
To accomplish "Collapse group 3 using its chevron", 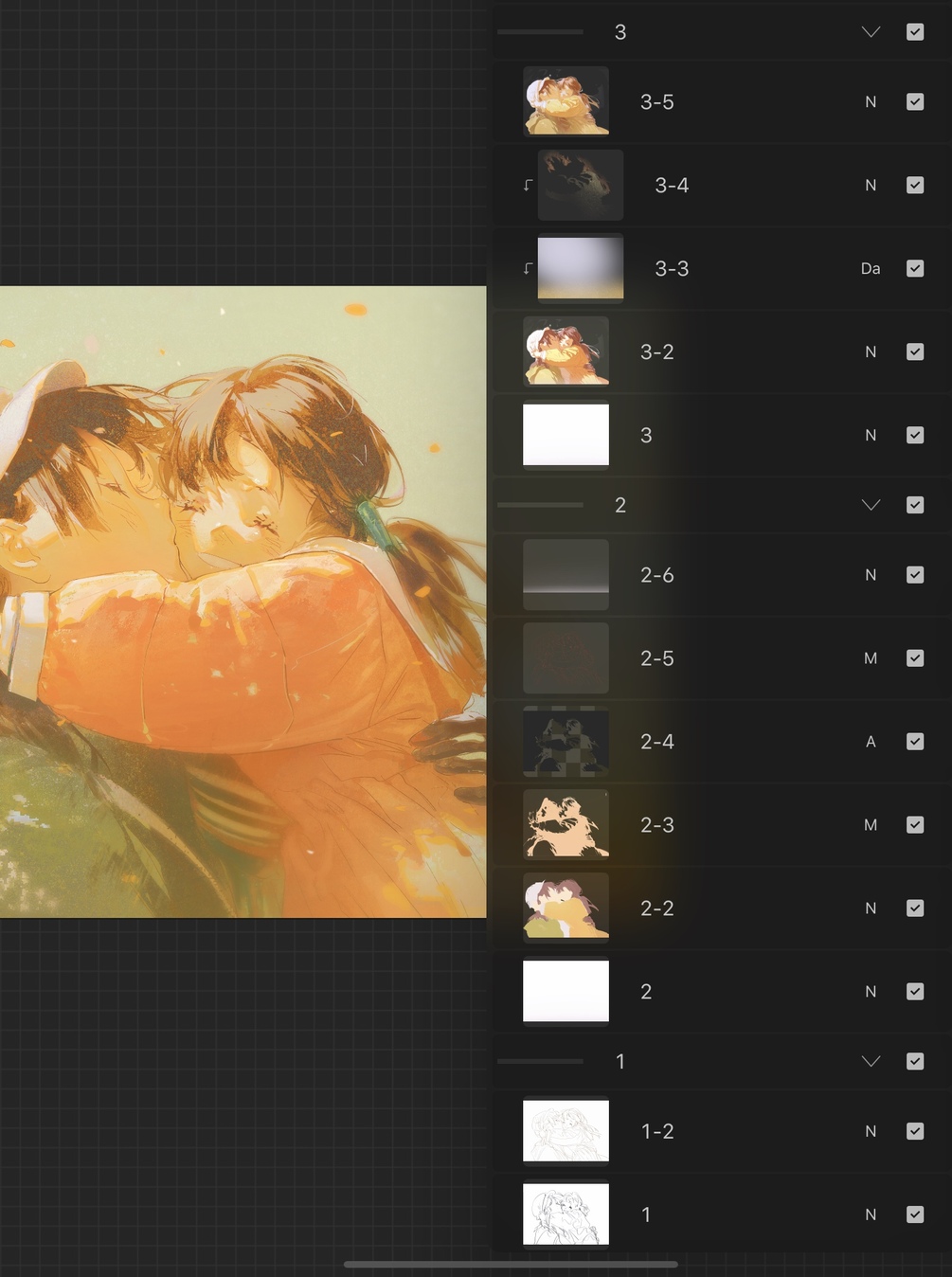I will click(x=871, y=32).
